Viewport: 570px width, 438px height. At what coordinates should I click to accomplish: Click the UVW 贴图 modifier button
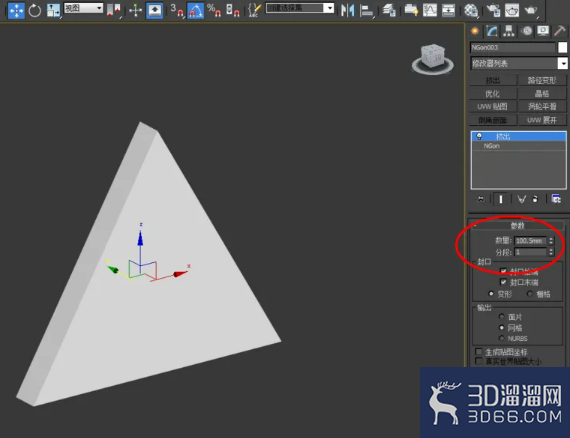493,107
